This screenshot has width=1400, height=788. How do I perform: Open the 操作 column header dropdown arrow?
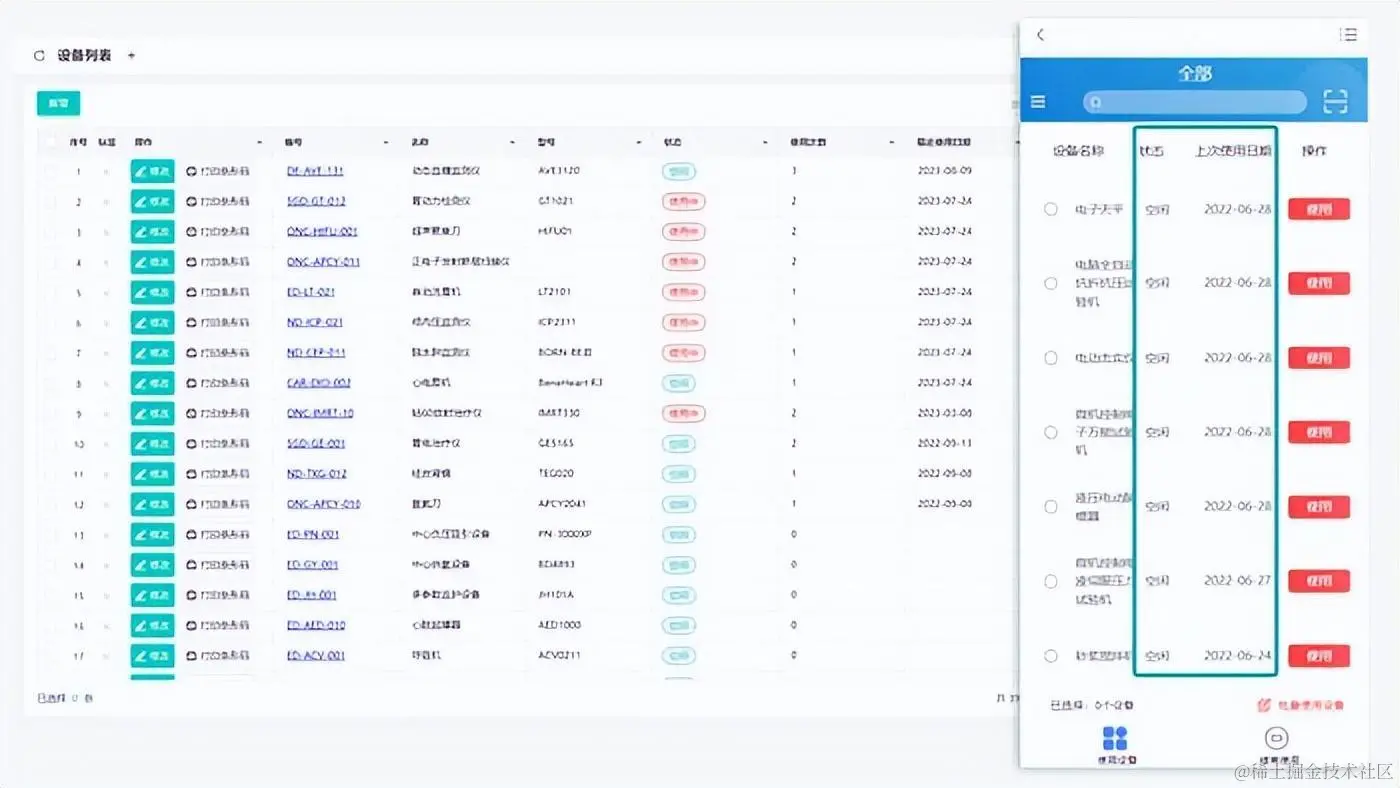coord(260,143)
